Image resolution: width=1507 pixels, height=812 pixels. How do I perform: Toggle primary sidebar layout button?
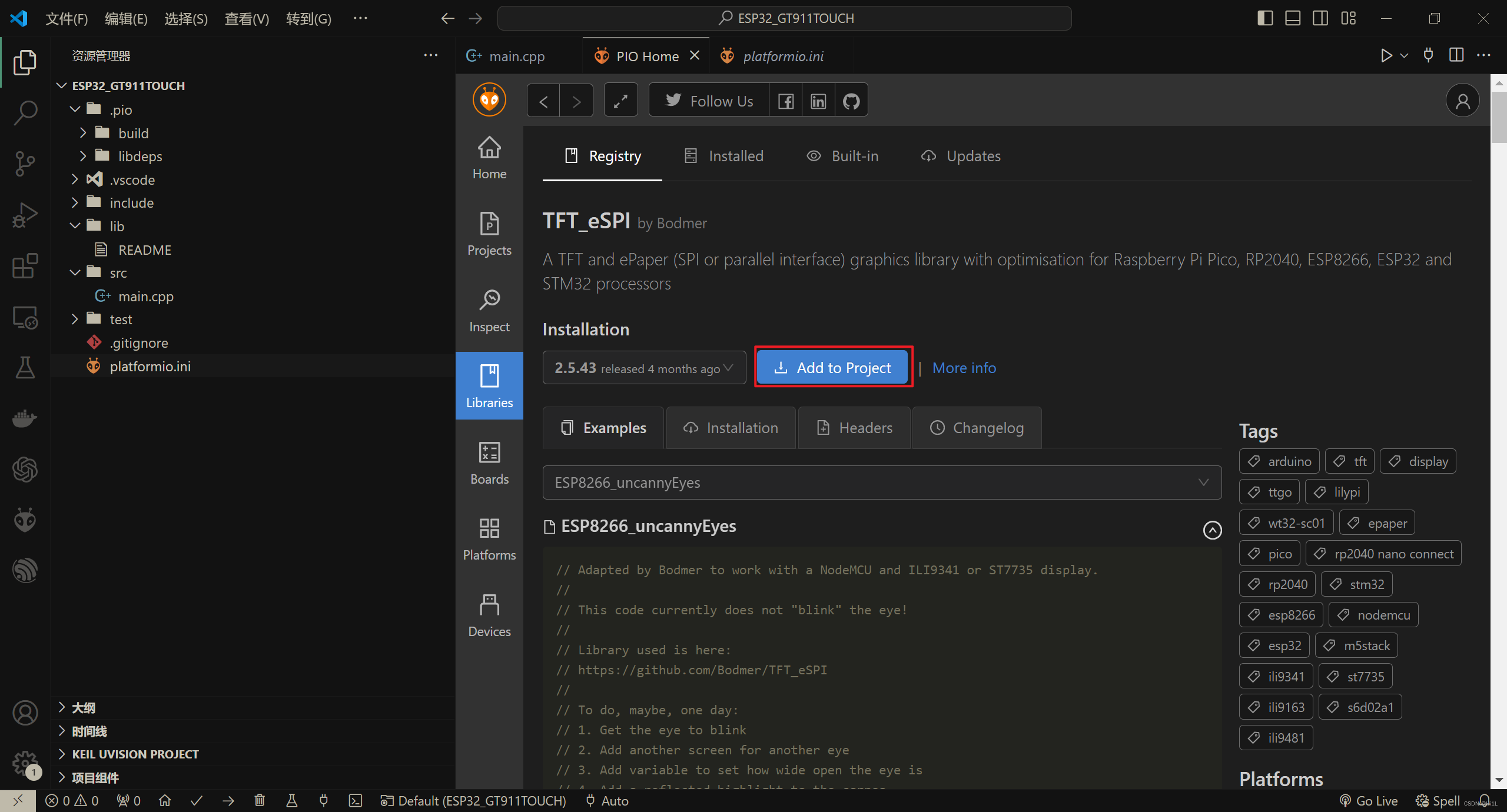point(1264,18)
